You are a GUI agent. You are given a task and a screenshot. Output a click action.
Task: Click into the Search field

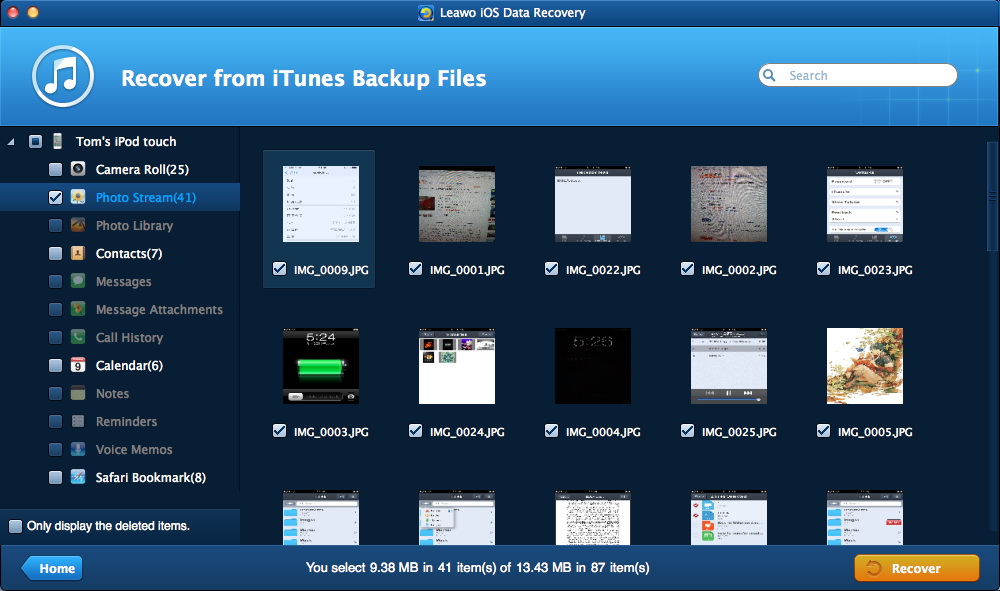pyautogui.click(x=865, y=75)
